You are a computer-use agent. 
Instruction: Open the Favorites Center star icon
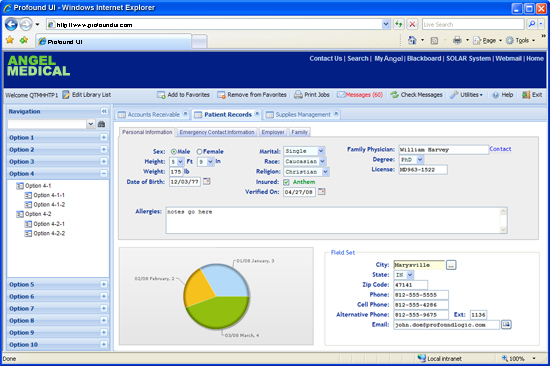(10, 41)
